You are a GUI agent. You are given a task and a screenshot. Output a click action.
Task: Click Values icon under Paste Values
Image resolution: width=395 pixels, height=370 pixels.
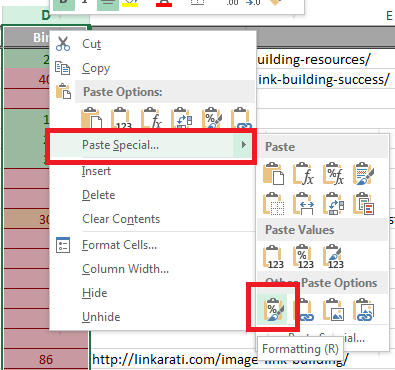point(273,257)
